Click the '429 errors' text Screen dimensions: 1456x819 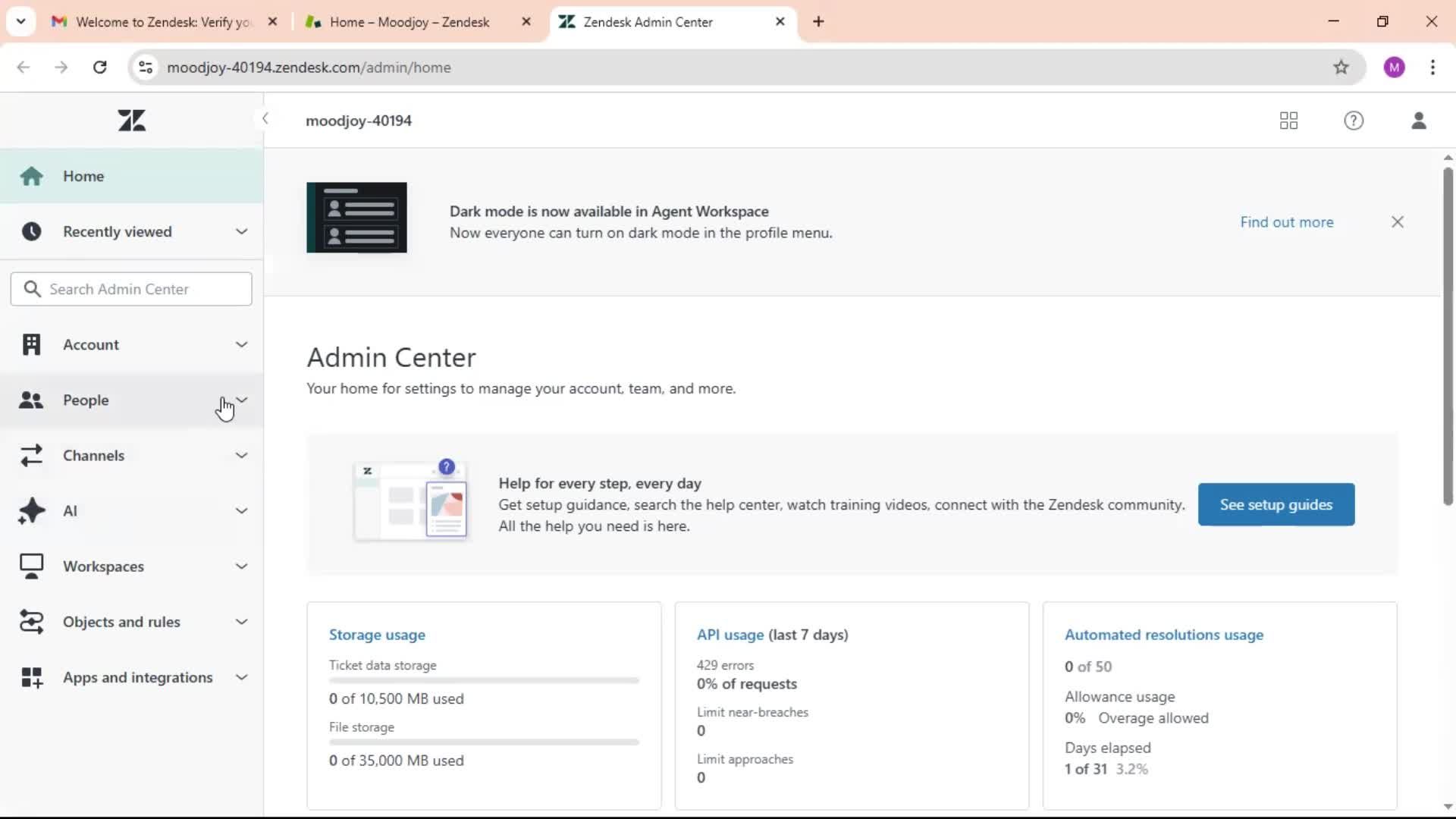coord(725,665)
